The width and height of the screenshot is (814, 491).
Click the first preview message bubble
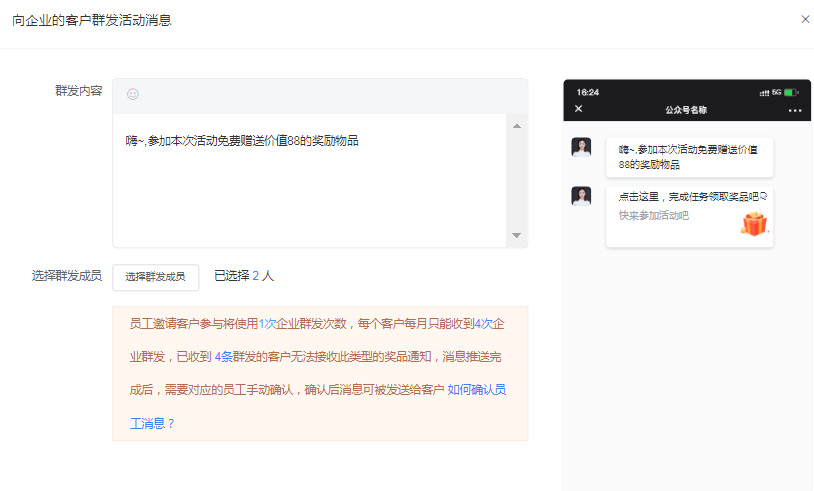[x=689, y=157]
